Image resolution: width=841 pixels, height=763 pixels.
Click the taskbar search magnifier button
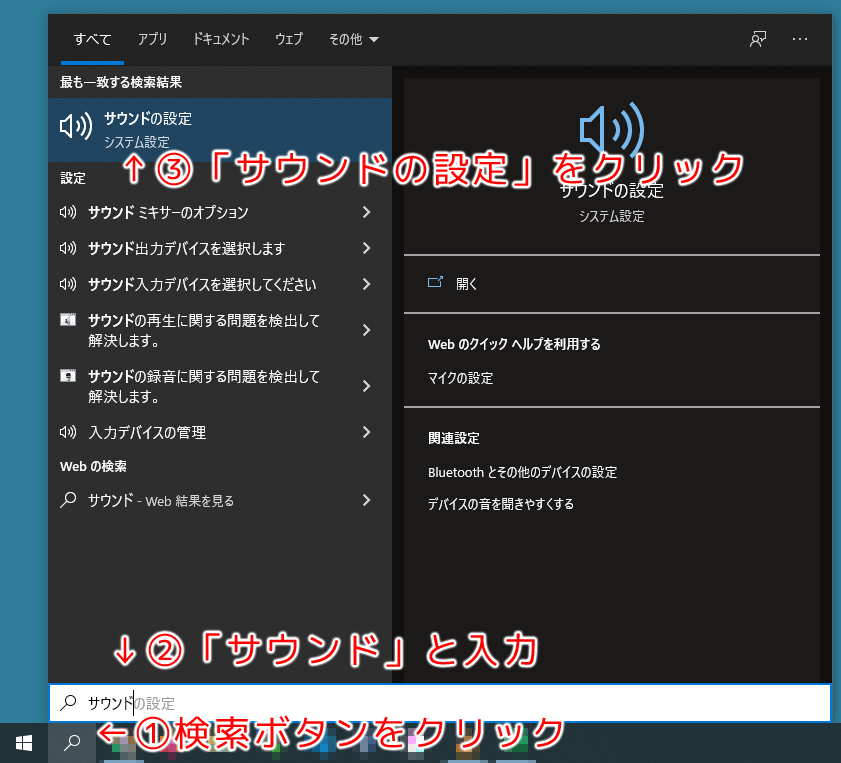coord(72,742)
